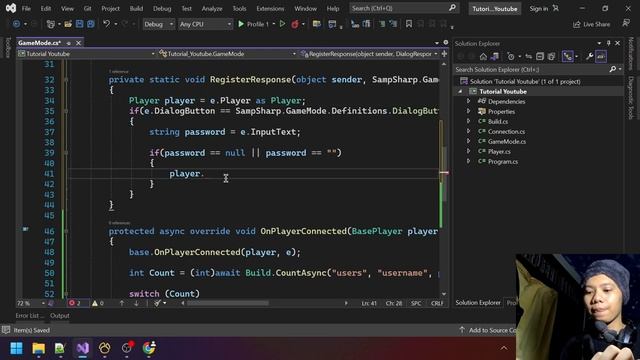Open the Profile 1 launch dropdown arrow

[273, 24]
